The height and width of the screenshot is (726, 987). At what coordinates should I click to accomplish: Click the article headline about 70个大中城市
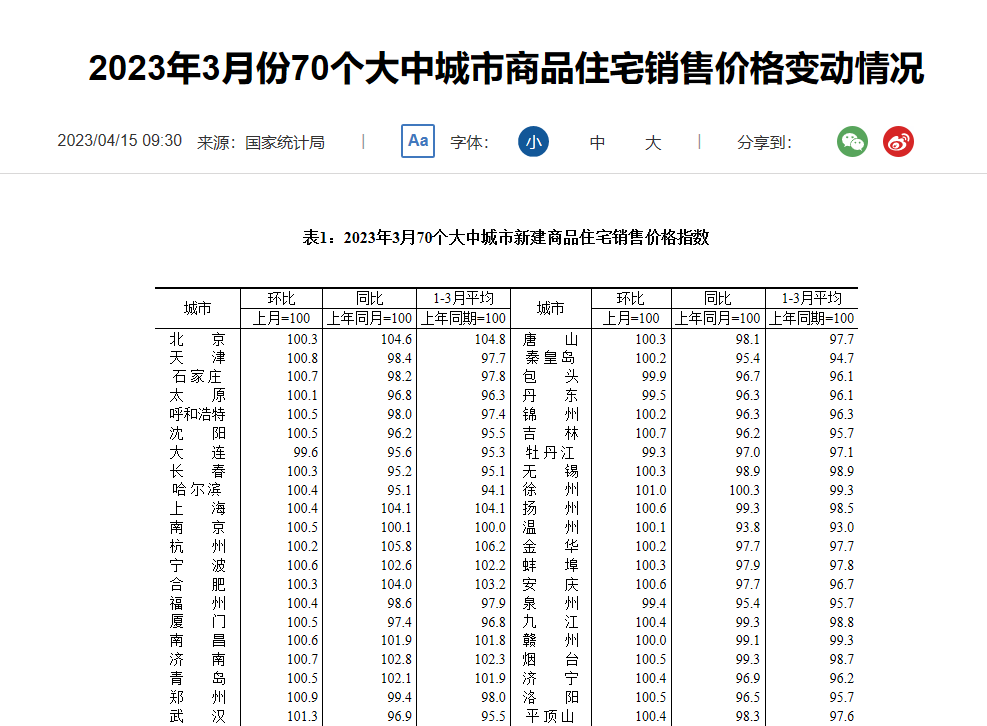tap(506, 69)
